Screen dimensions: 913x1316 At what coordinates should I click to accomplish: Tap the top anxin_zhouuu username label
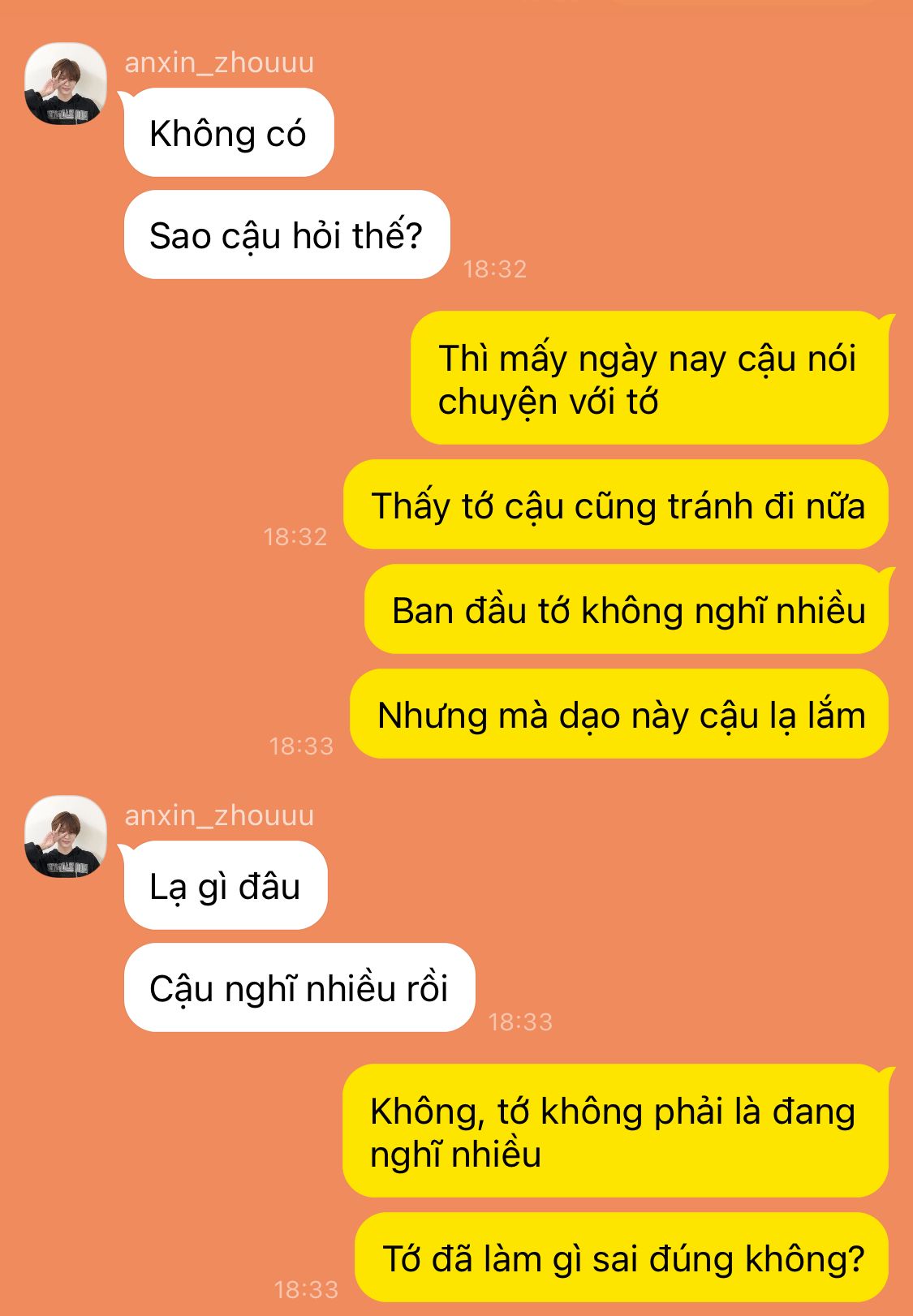(219, 62)
